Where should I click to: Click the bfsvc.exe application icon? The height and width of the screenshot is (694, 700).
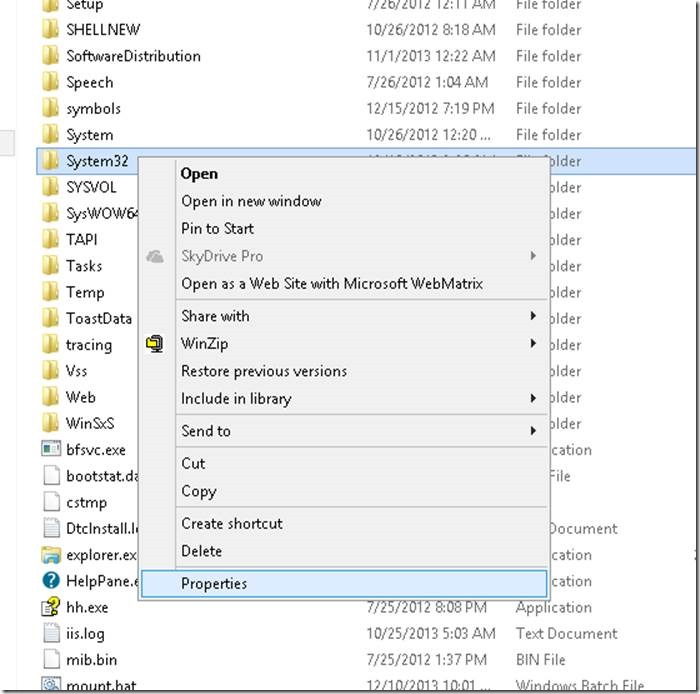51,449
